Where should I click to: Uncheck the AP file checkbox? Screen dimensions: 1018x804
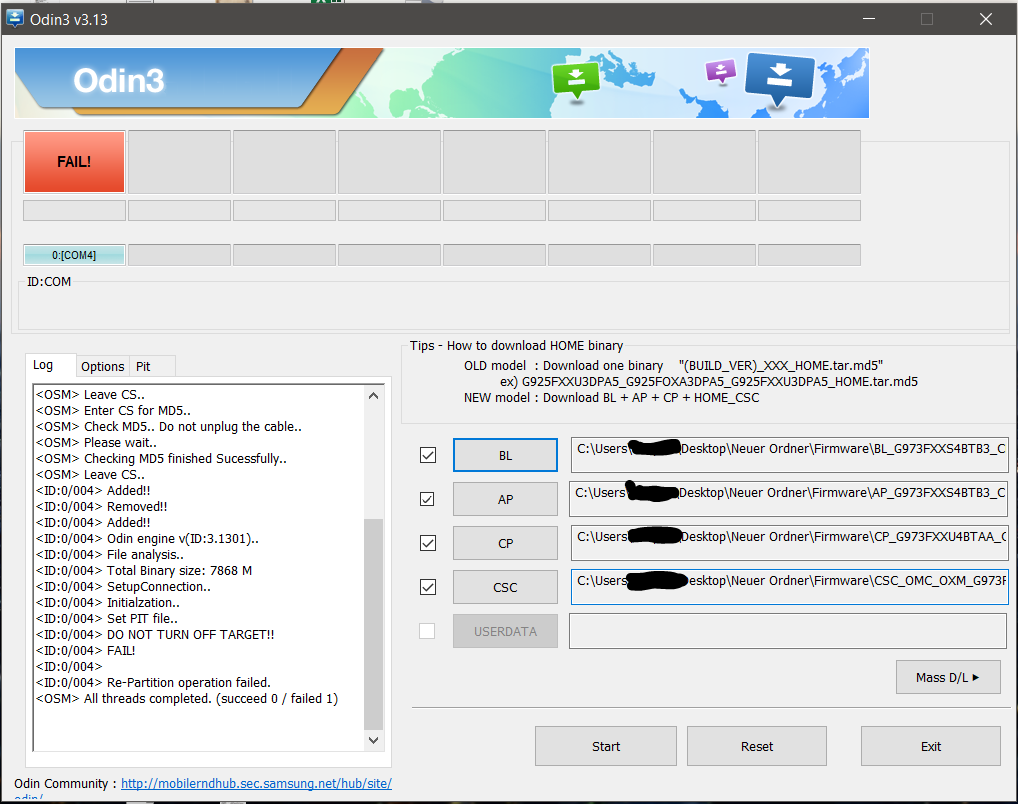[x=427, y=499]
